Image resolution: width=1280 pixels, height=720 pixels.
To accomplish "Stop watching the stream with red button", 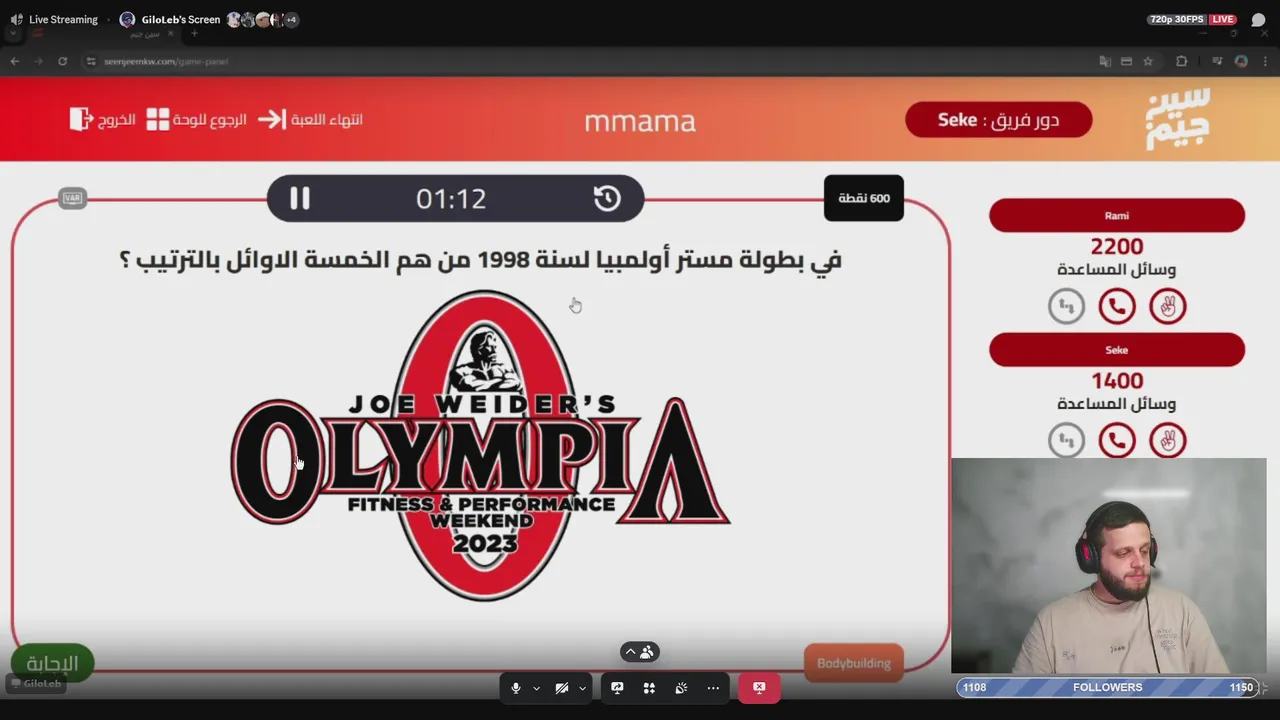I will [759, 688].
